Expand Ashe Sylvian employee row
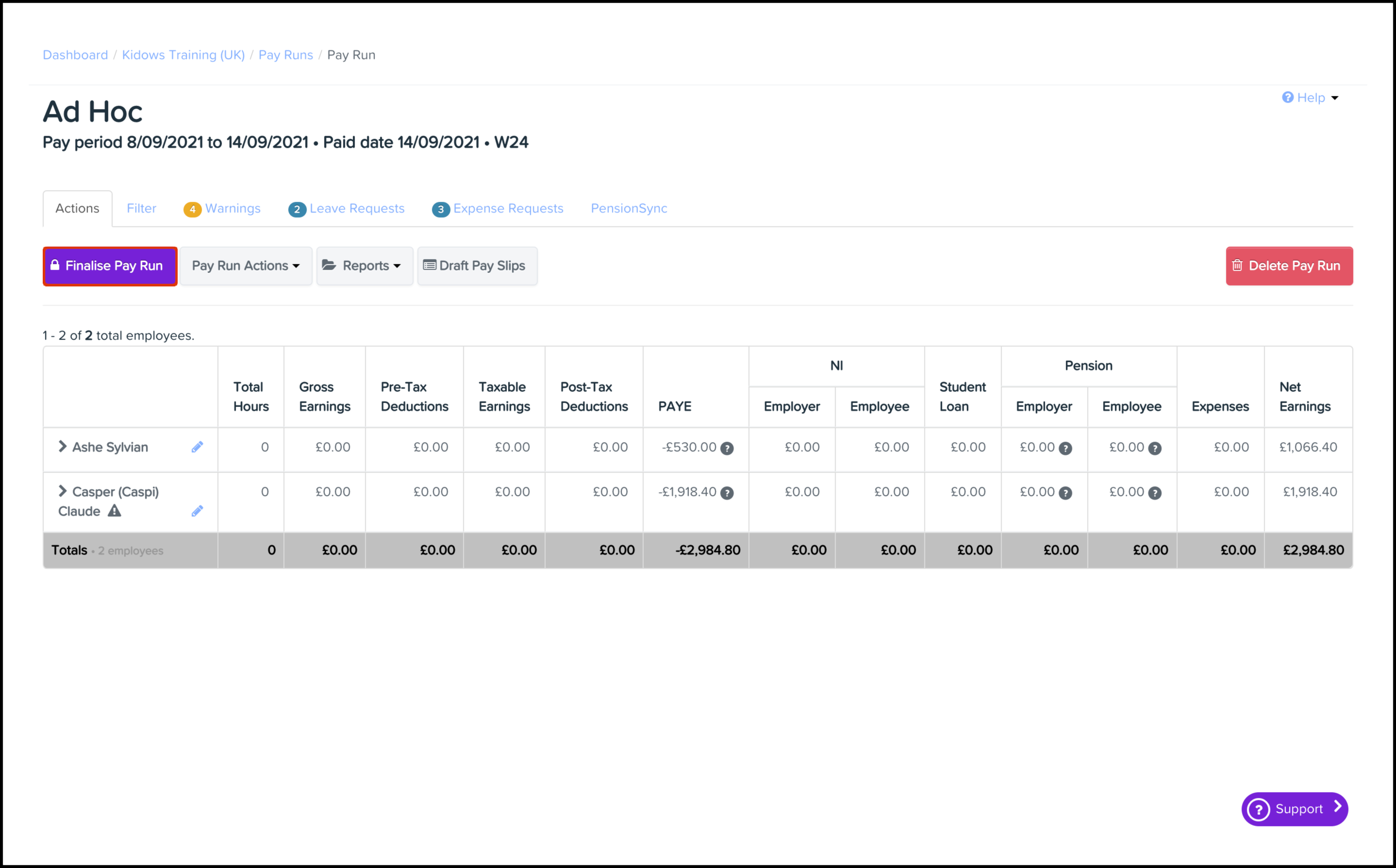Screen dimensions: 1396x868 point(63,447)
